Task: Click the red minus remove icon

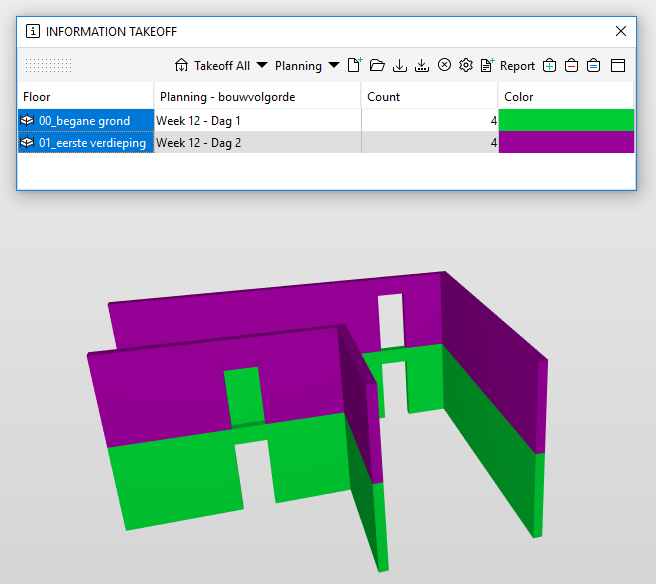Action: pyautogui.click(x=571, y=66)
